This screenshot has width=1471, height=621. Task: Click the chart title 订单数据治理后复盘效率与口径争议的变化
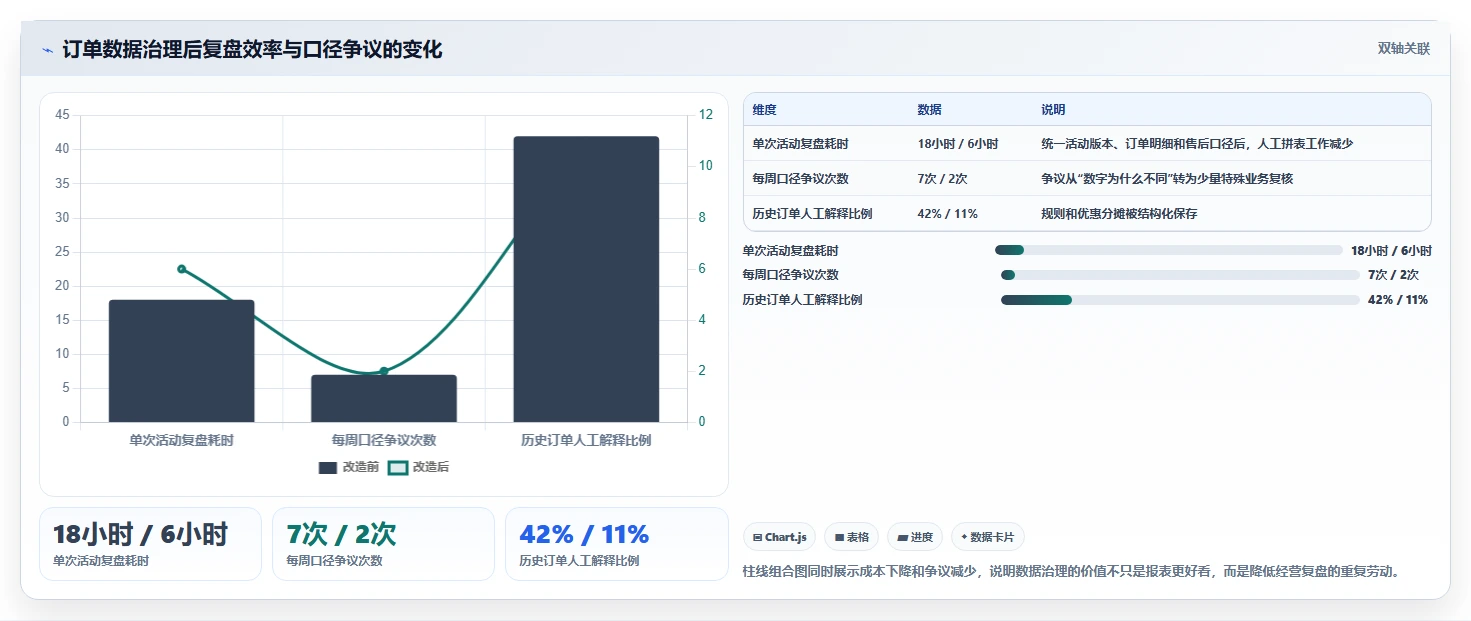(x=252, y=50)
